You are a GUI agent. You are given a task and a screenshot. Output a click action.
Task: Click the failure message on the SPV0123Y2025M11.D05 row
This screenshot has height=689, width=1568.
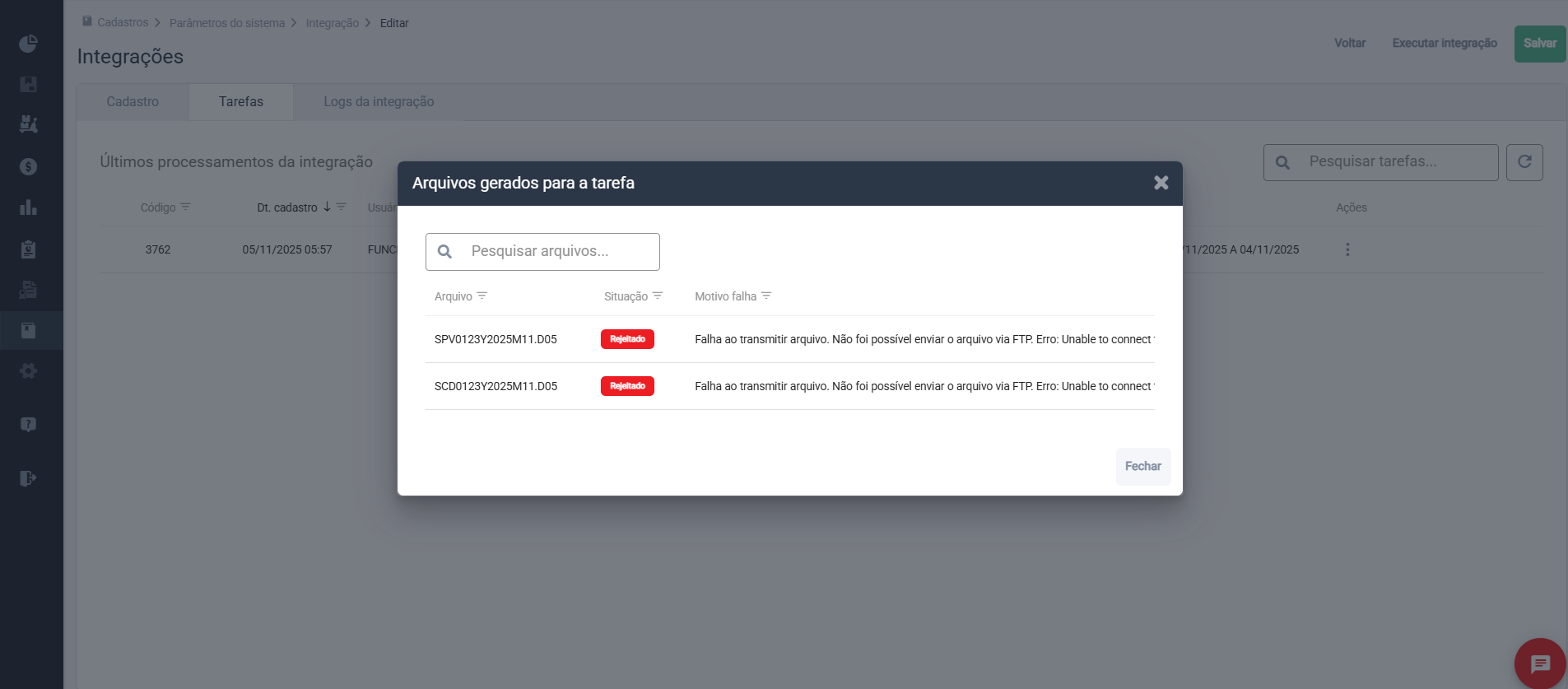tap(924, 339)
